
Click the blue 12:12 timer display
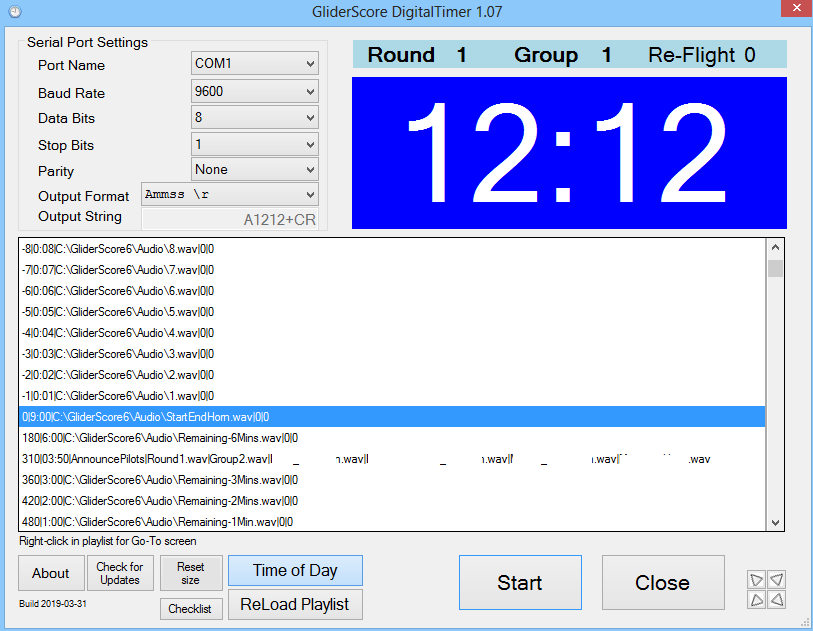point(569,153)
